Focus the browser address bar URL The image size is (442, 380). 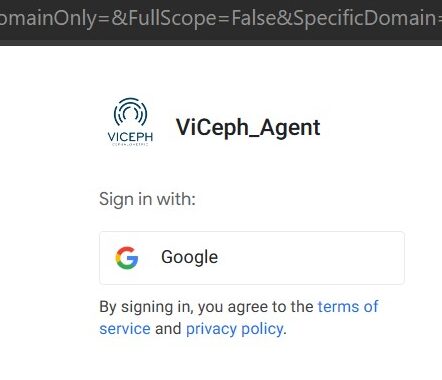coord(221,18)
